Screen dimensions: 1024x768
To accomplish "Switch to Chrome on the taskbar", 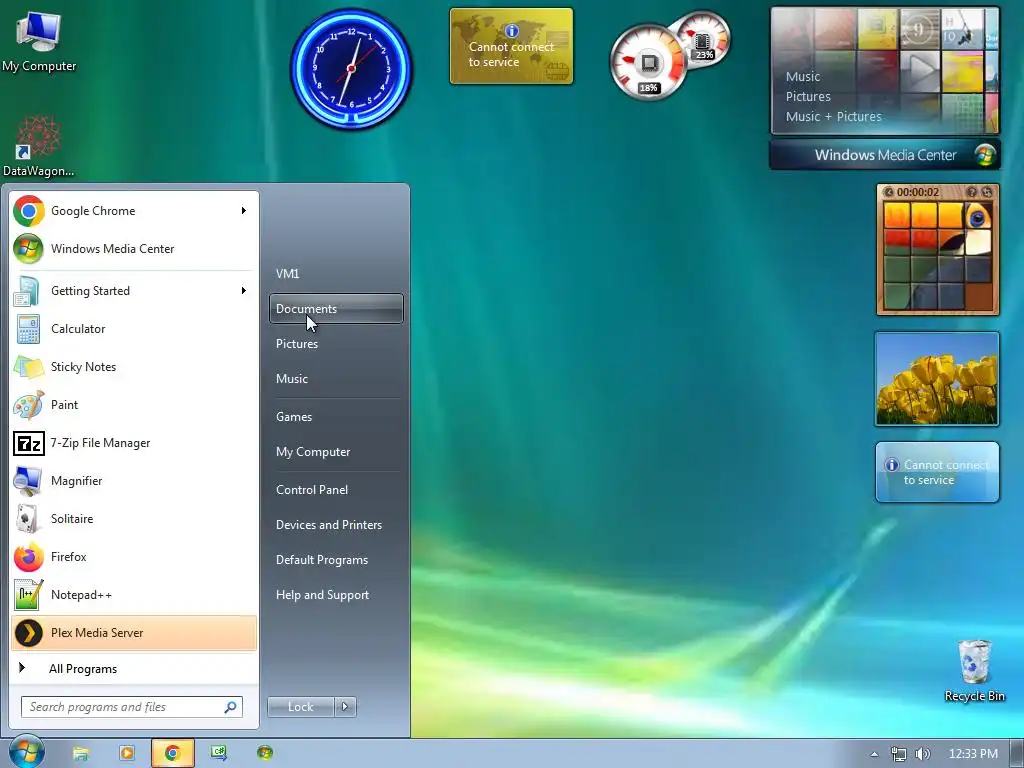I will [172, 754].
